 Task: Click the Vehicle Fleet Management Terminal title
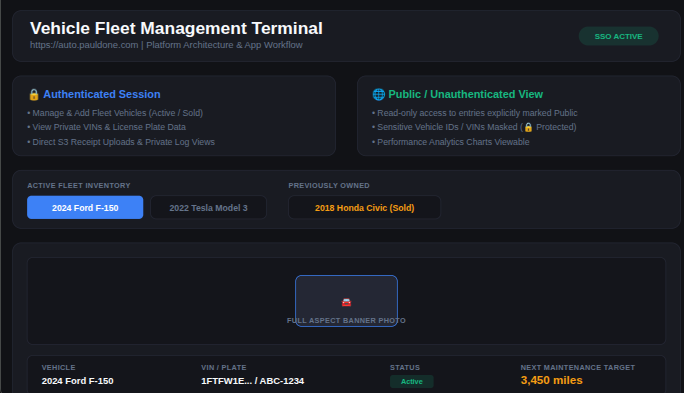click(176, 28)
